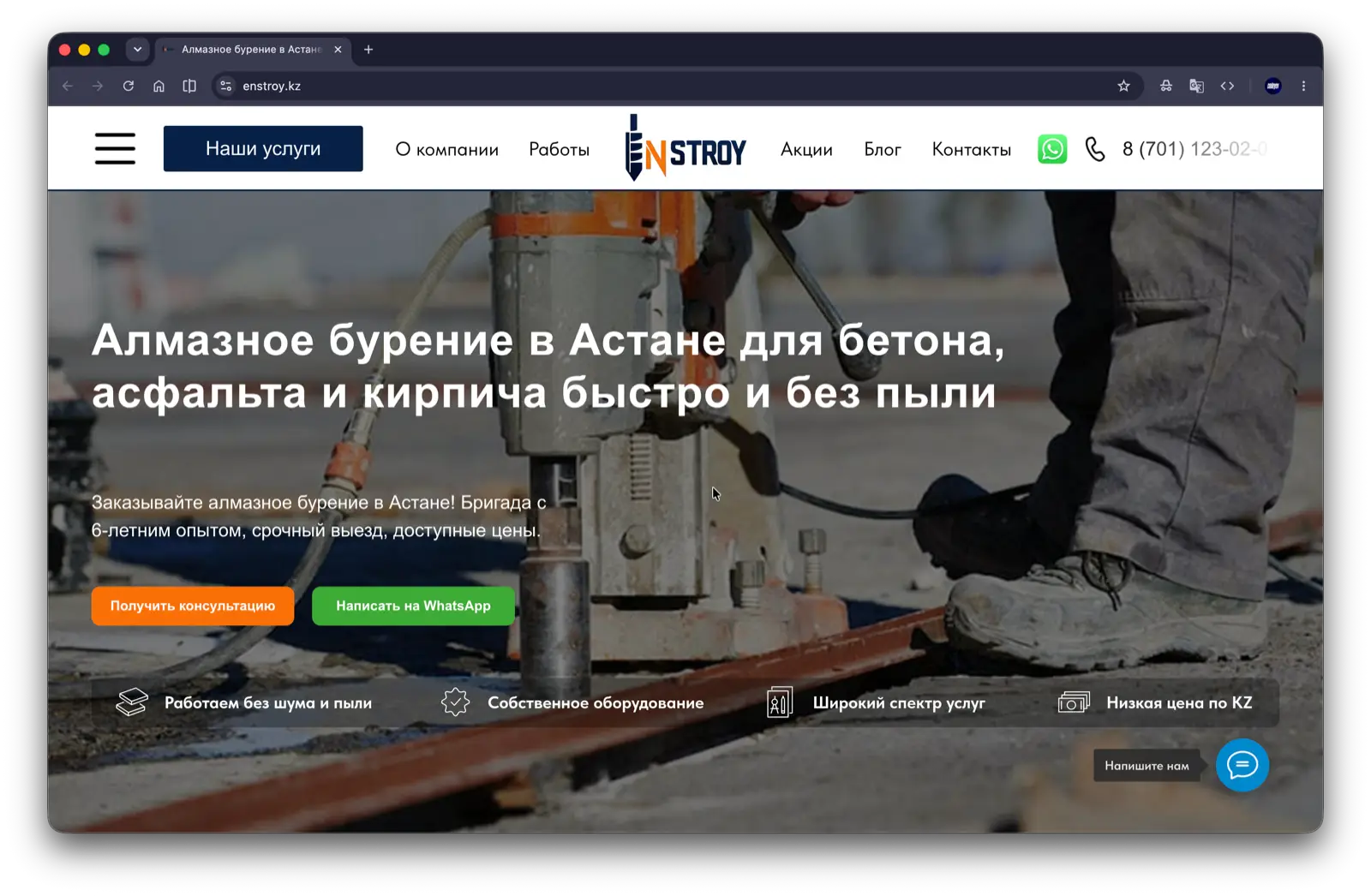This screenshot has width=1371, height=896.
Task: Toggle the browser sidebar panel icon
Action: coord(189,86)
